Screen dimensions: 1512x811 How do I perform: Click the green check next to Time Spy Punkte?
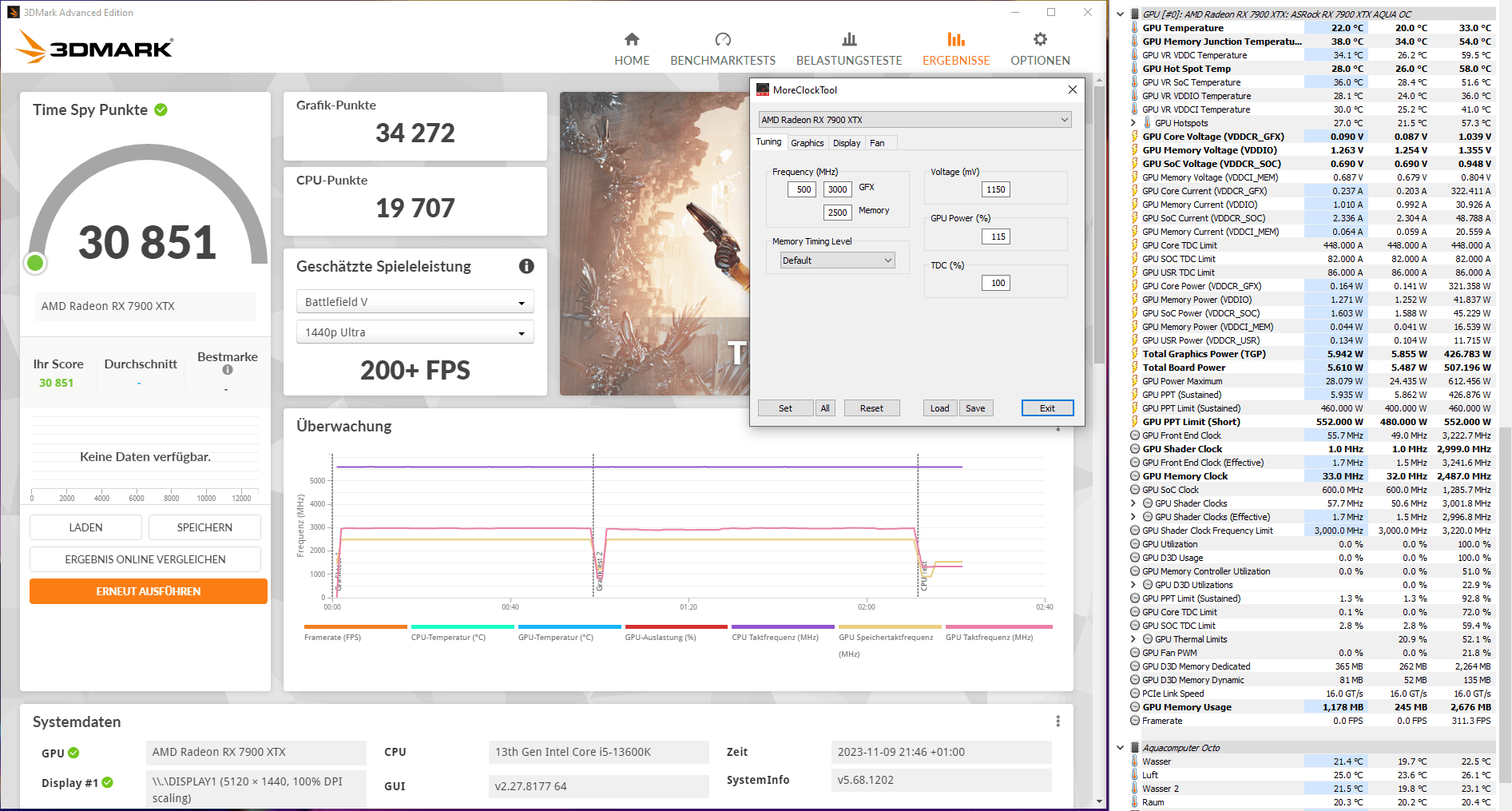tap(161, 109)
